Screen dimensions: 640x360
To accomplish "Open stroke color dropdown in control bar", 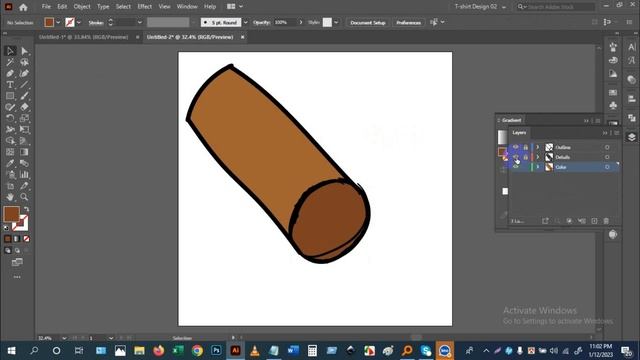I will click(x=79, y=22).
